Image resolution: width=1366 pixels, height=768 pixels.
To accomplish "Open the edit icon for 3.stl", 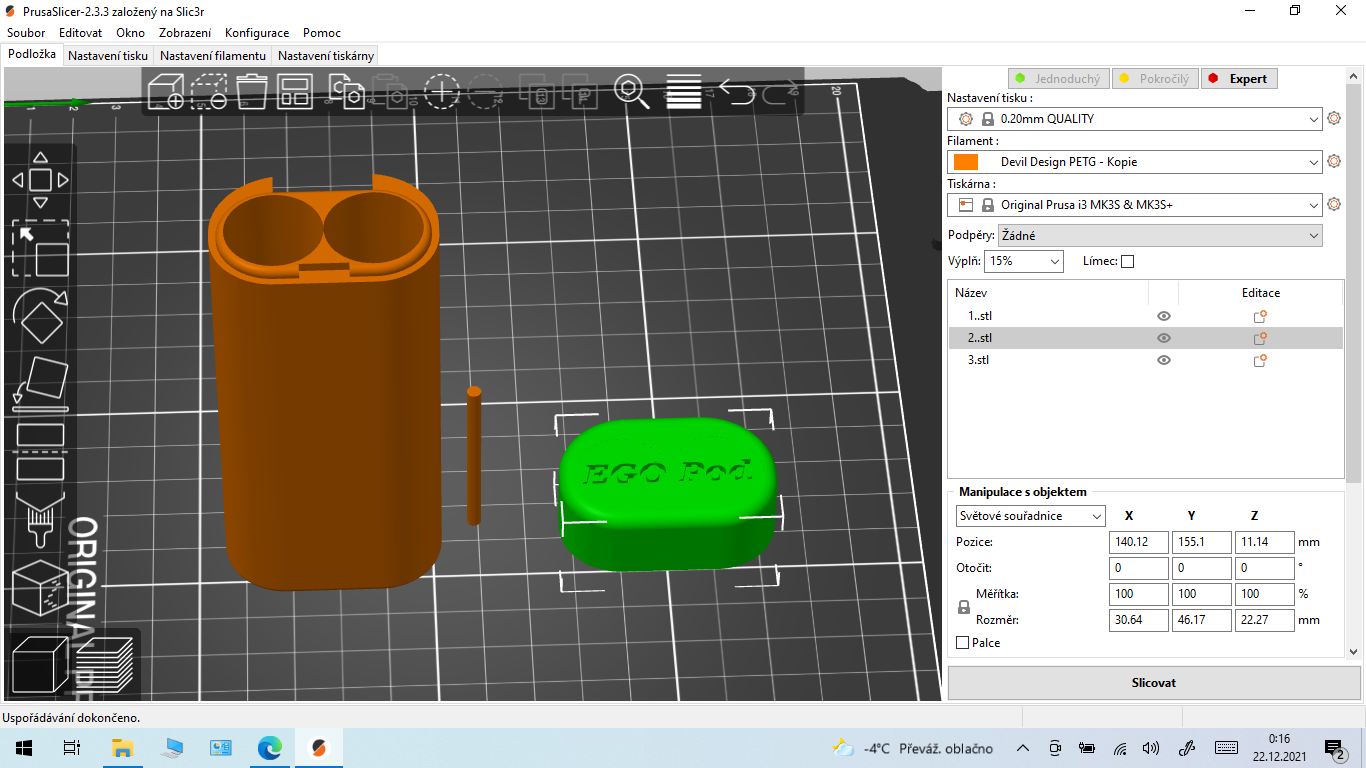I will click(x=1260, y=360).
